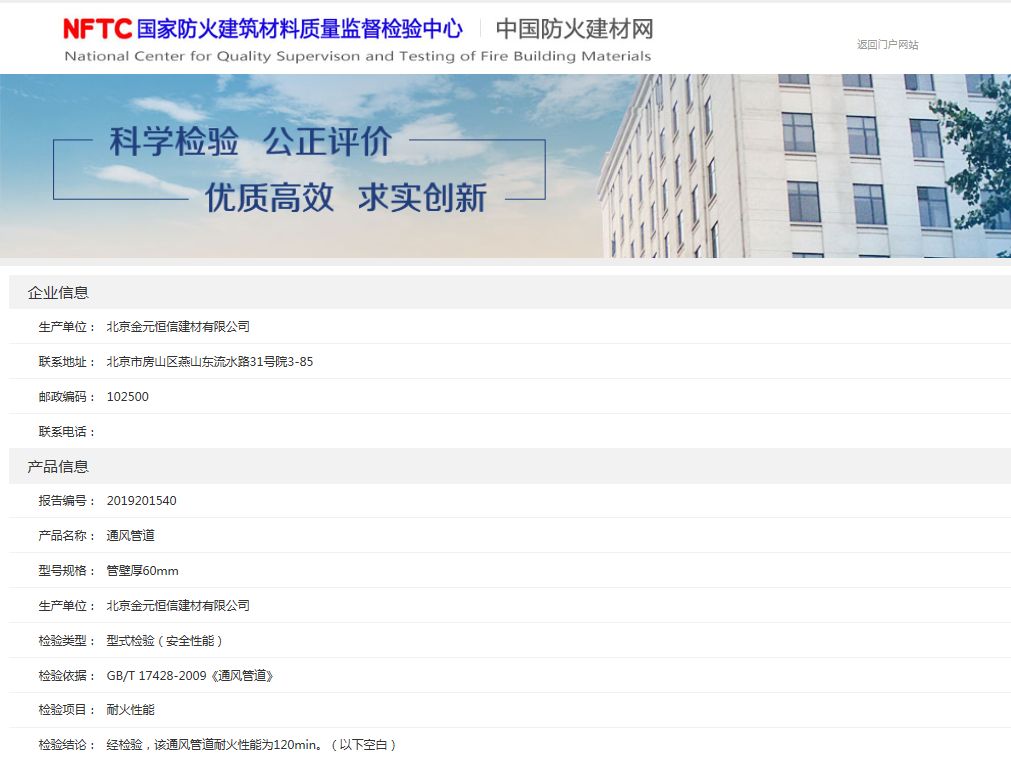Click the report number 2019201540
Image resolution: width=1011 pixels, height=761 pixels.
pos(142,501)
